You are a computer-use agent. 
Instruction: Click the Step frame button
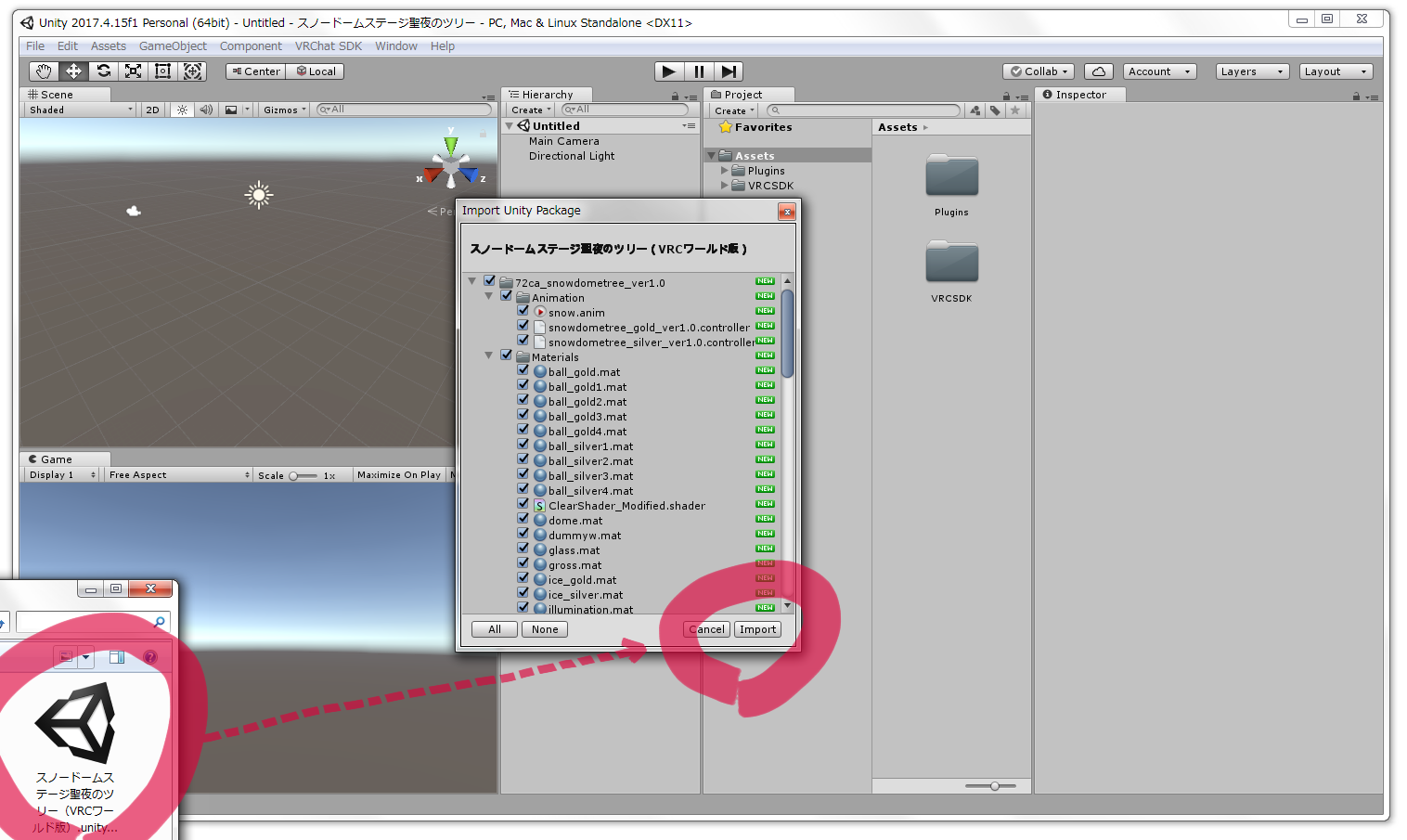[729, 71]
